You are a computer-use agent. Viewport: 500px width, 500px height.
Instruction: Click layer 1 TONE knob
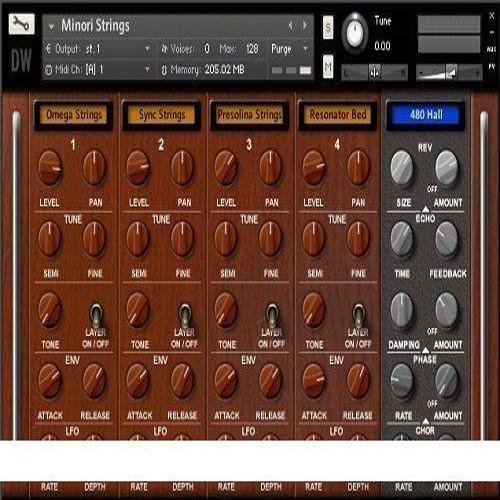pyautogui.click(x=50, y=310)
